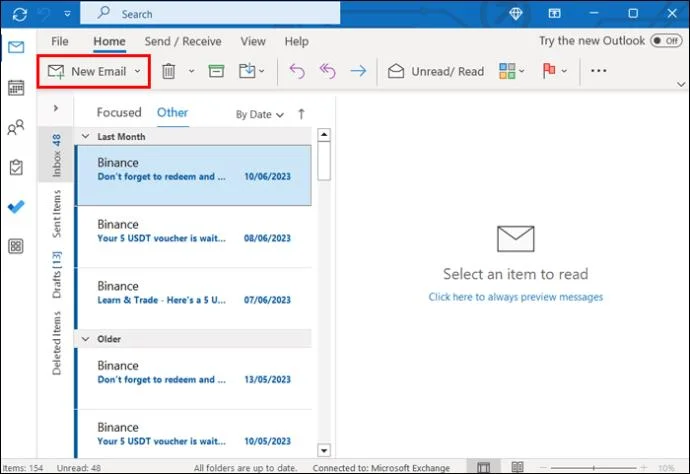Select the Sent Items folder
Image resolution: width=690 pixels, height=474 pixels.
57,213
